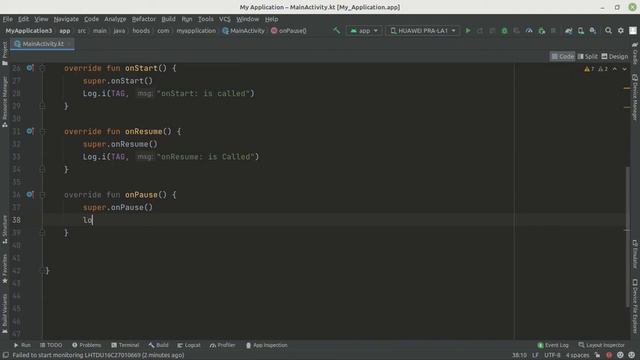Open the Structure side panel

coord(4,229)
